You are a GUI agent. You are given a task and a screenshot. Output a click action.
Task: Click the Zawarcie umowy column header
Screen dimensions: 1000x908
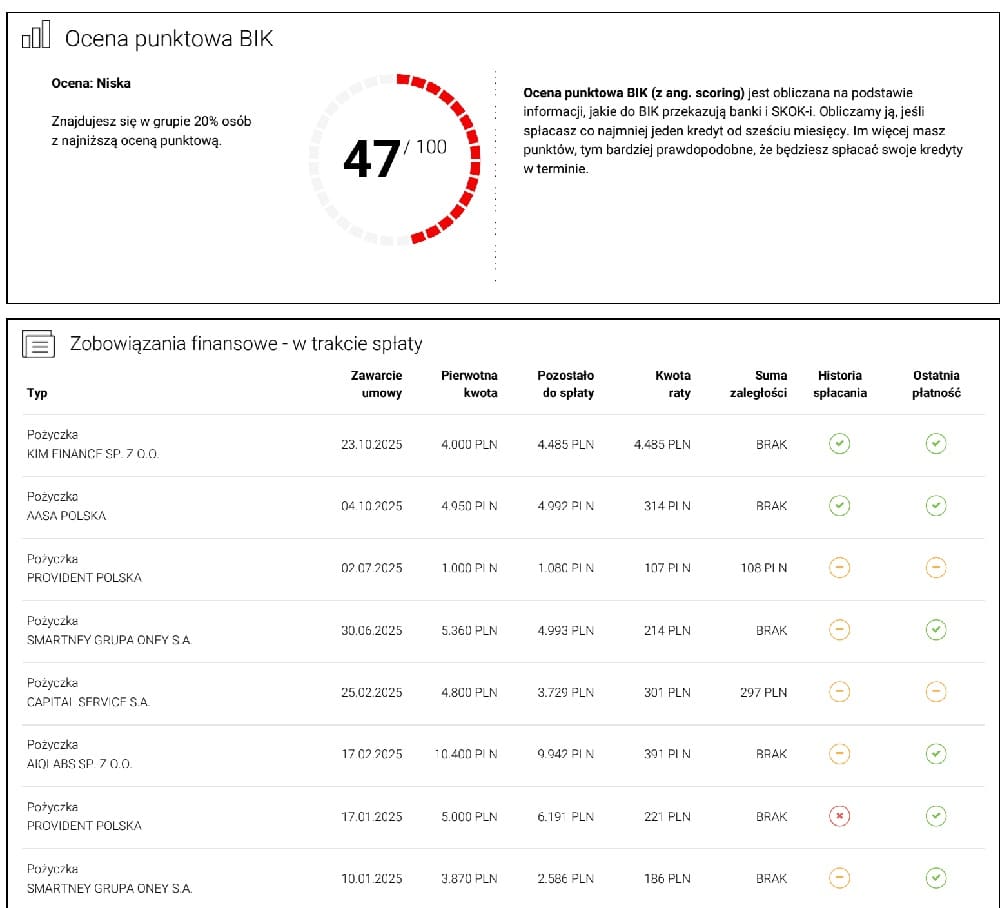[x=376, y=384]
